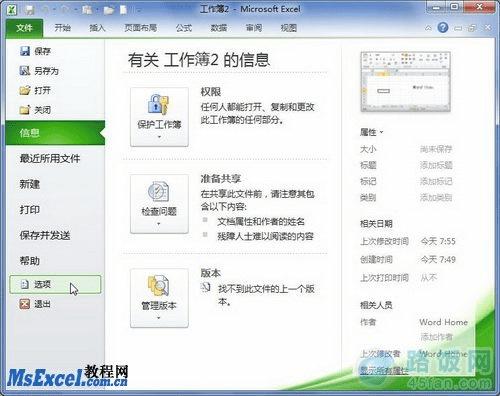Click the 残障人士难以阅读的内容 bullet item
This screenshot has height=396, width=500.
266,236
